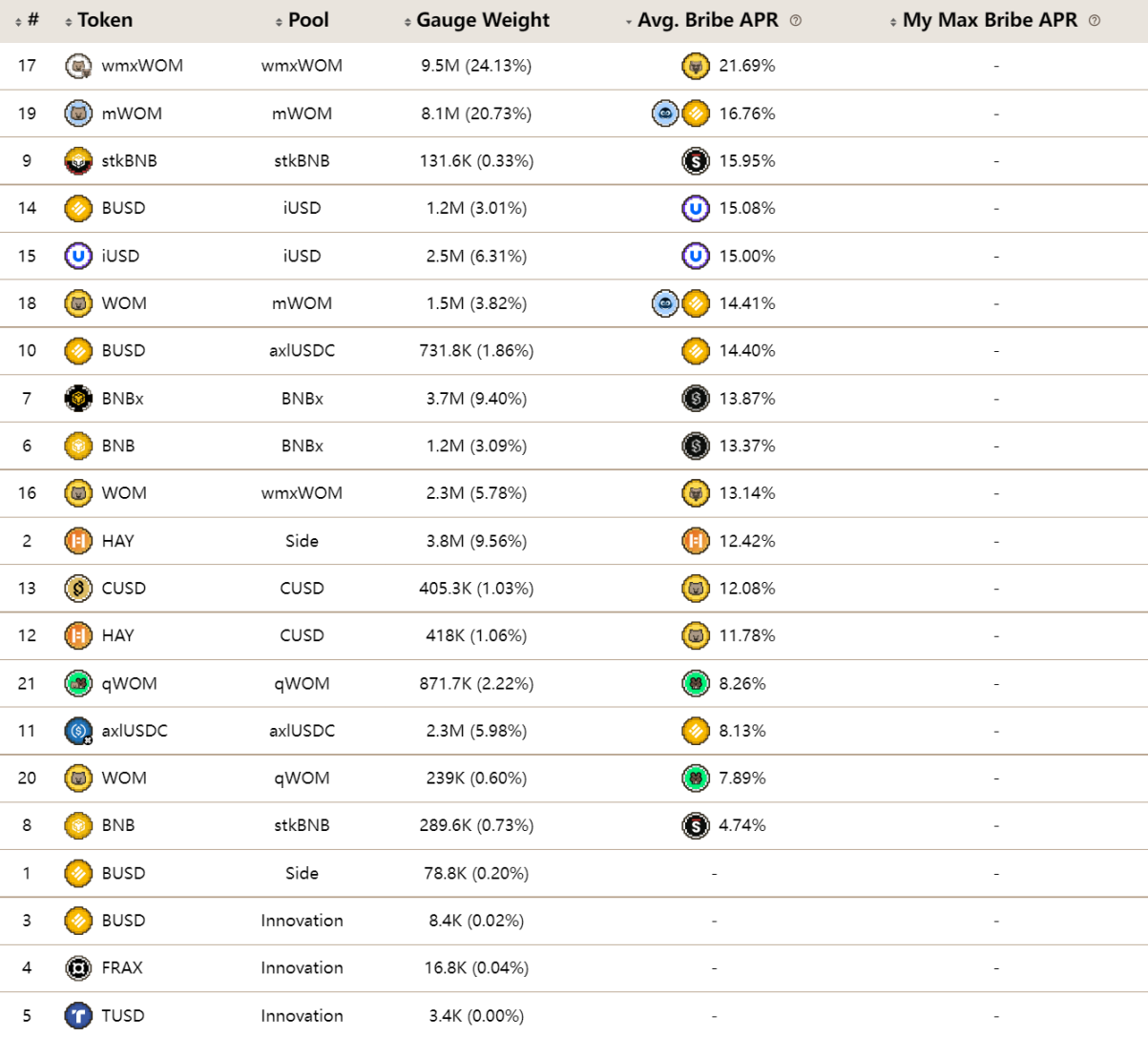Click the mWOM bribe reward icon at 16.76%
Screen dimensions: 1148x1037
point(665,114)
